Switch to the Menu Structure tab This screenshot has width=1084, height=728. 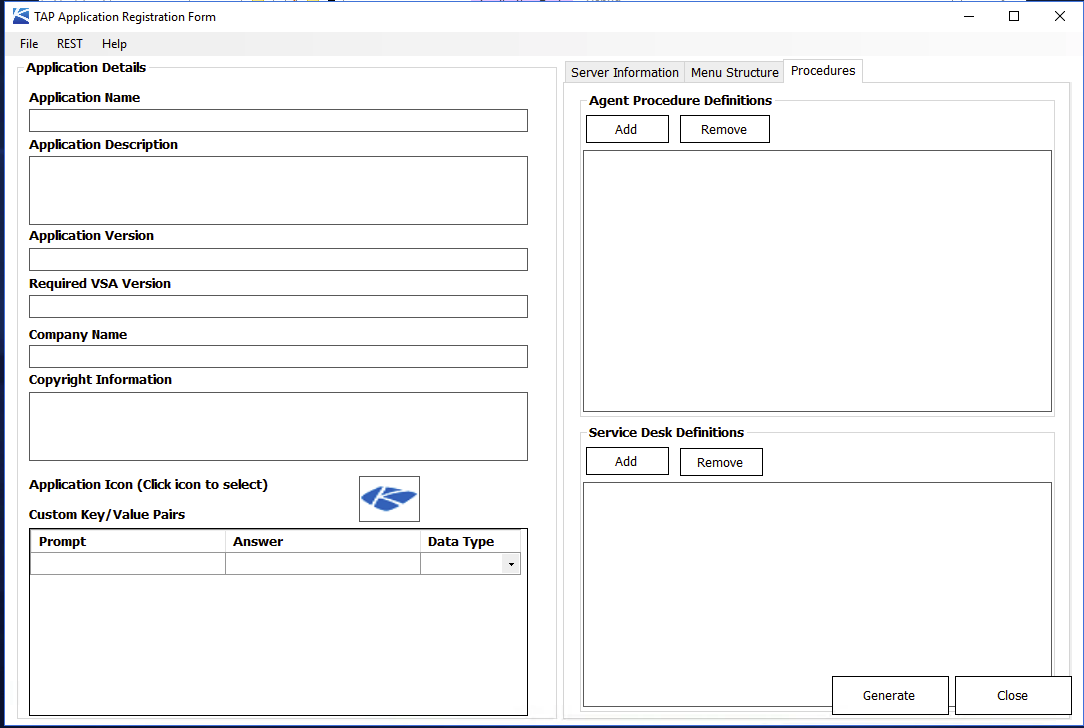[734, 73]
